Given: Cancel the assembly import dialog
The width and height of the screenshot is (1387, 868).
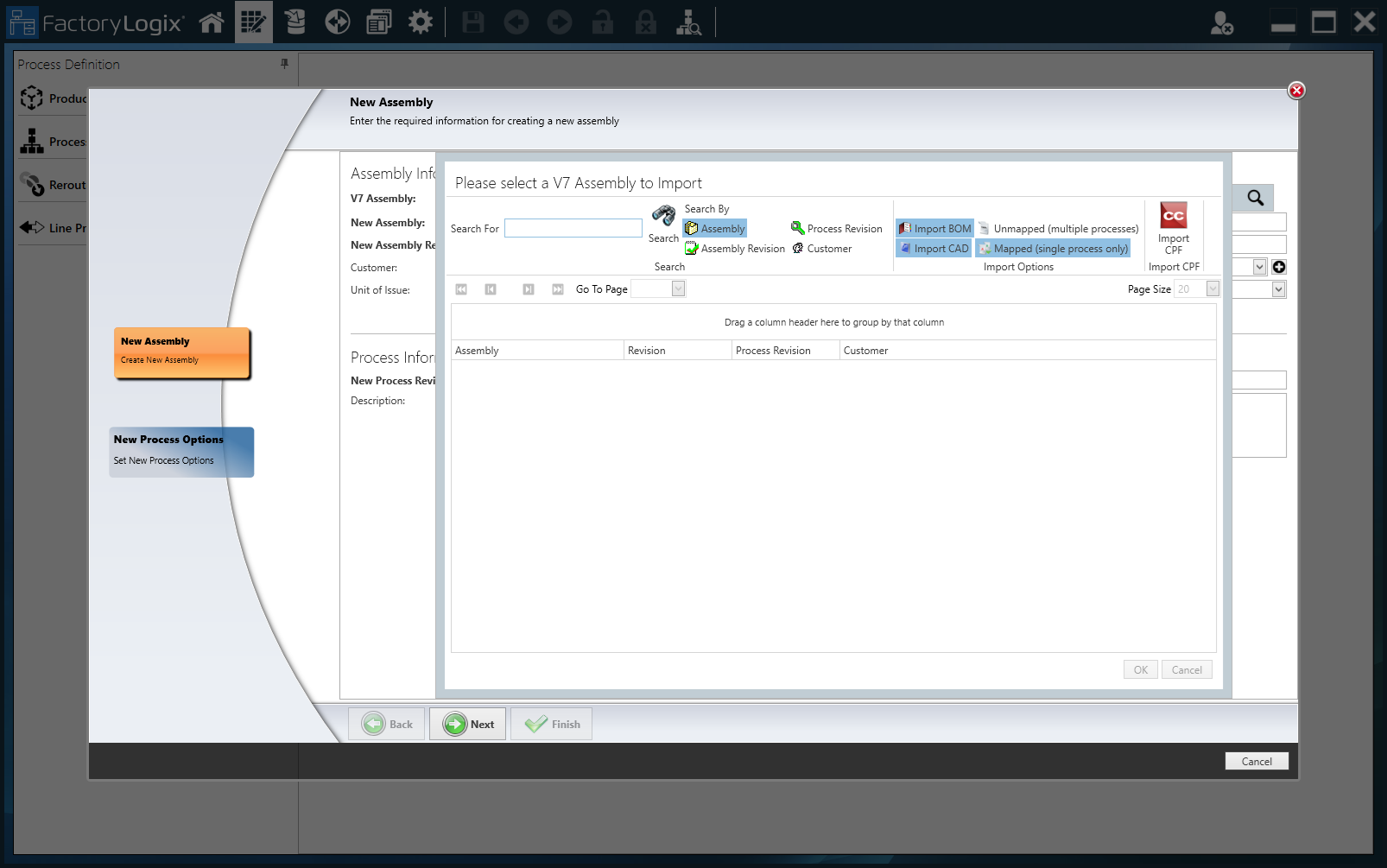Looking at the screenshot, I should pos(1187,669).
